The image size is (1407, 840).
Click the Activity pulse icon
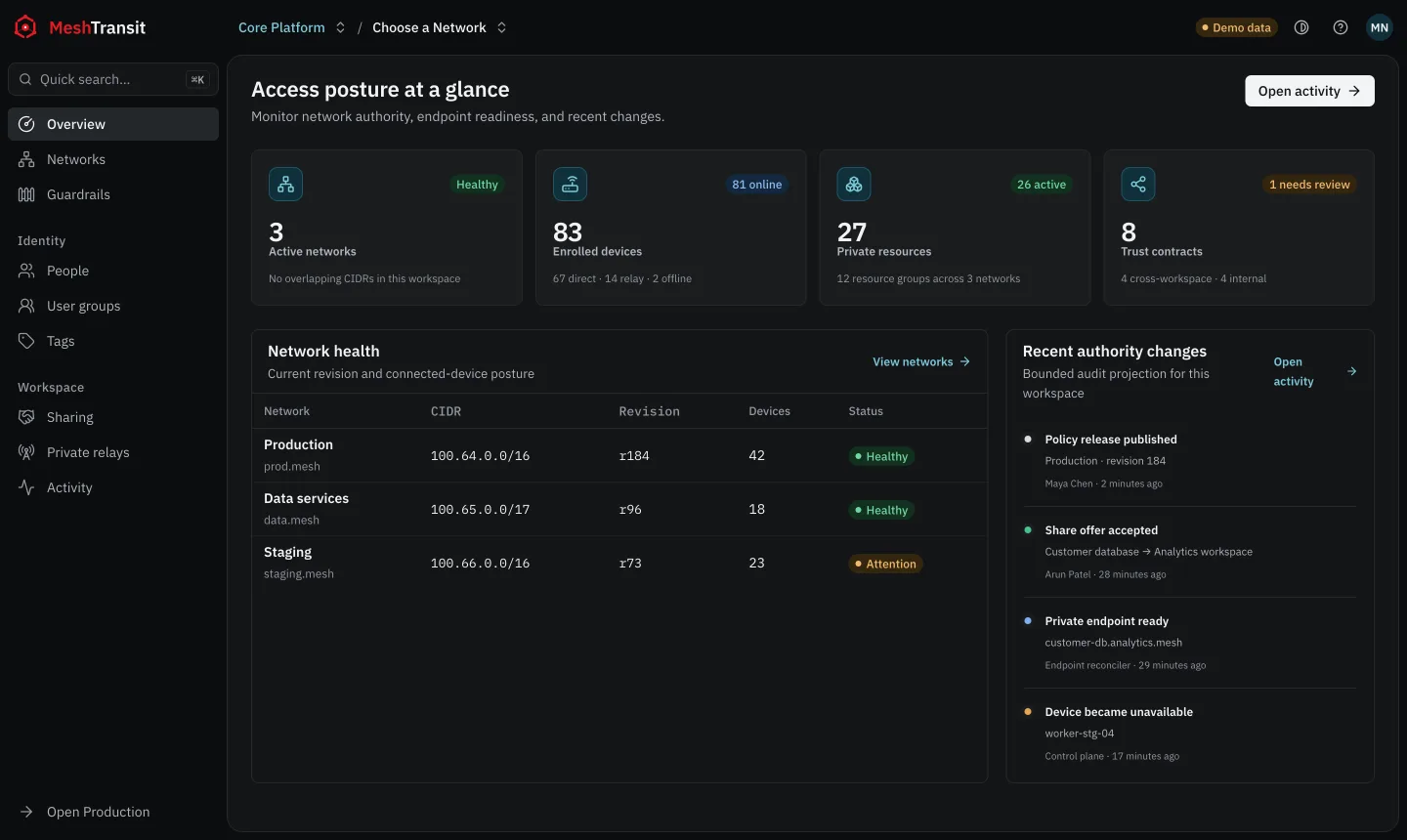pos(26,487)
